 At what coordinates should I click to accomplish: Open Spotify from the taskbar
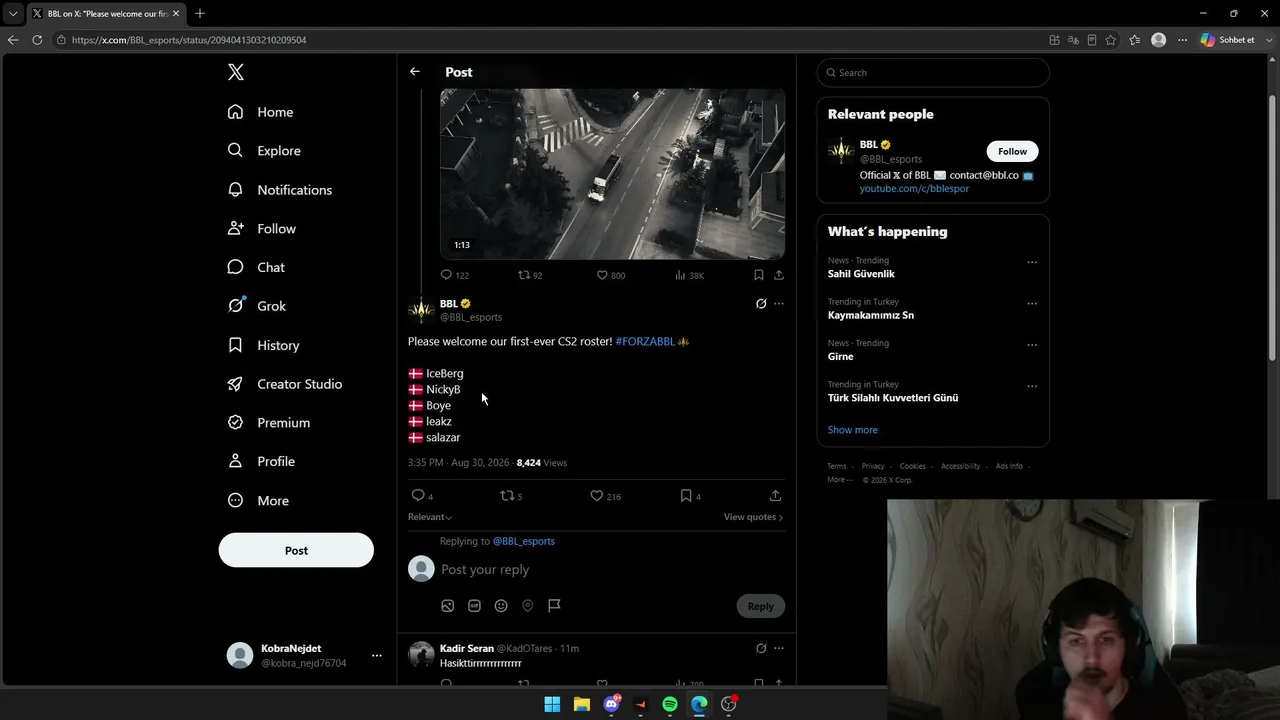[670, 704]
